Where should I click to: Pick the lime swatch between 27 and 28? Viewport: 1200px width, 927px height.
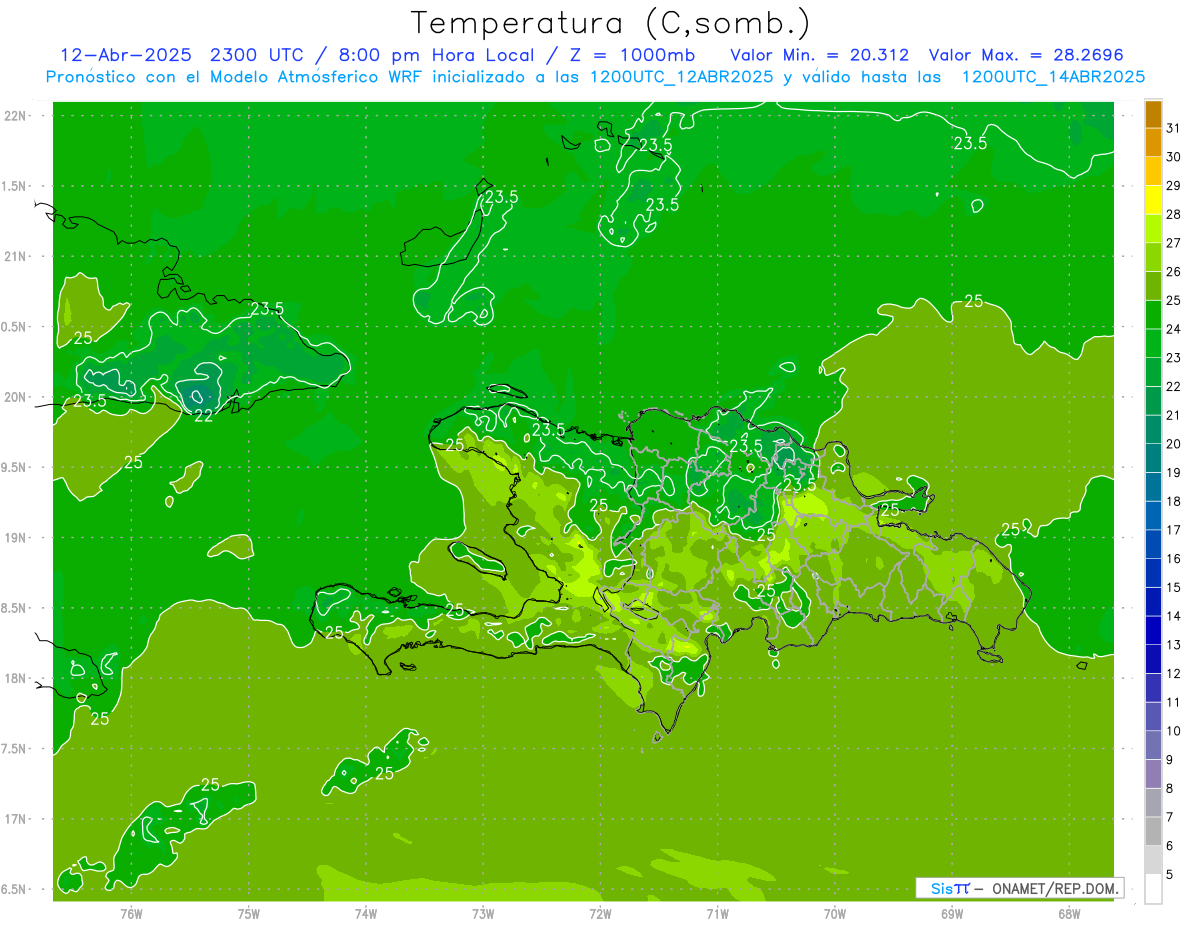[1153, 228]
